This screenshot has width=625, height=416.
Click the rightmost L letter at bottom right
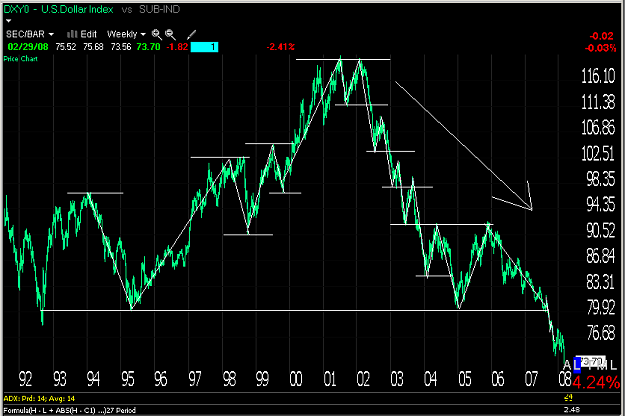613,365
